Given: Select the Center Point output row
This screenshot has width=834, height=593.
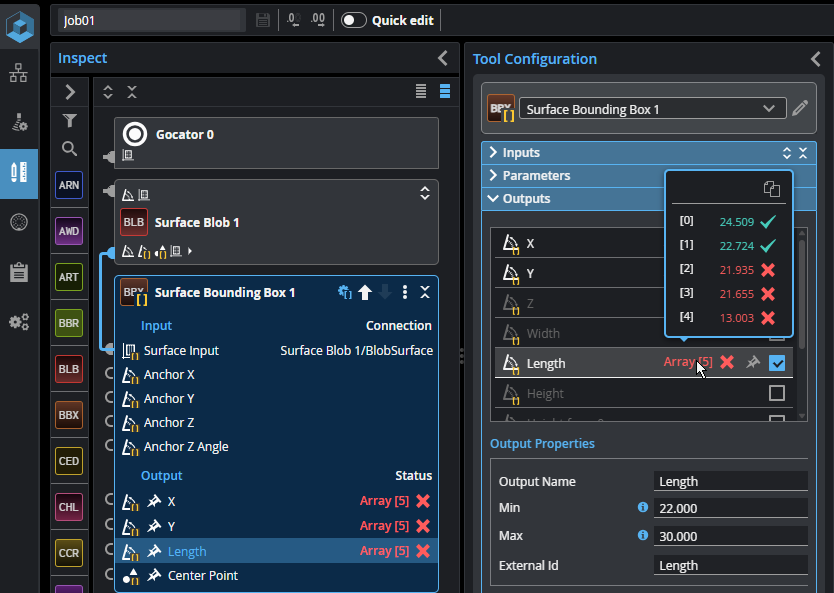Looking at the screenshot, I should click(x=202, y=575).
